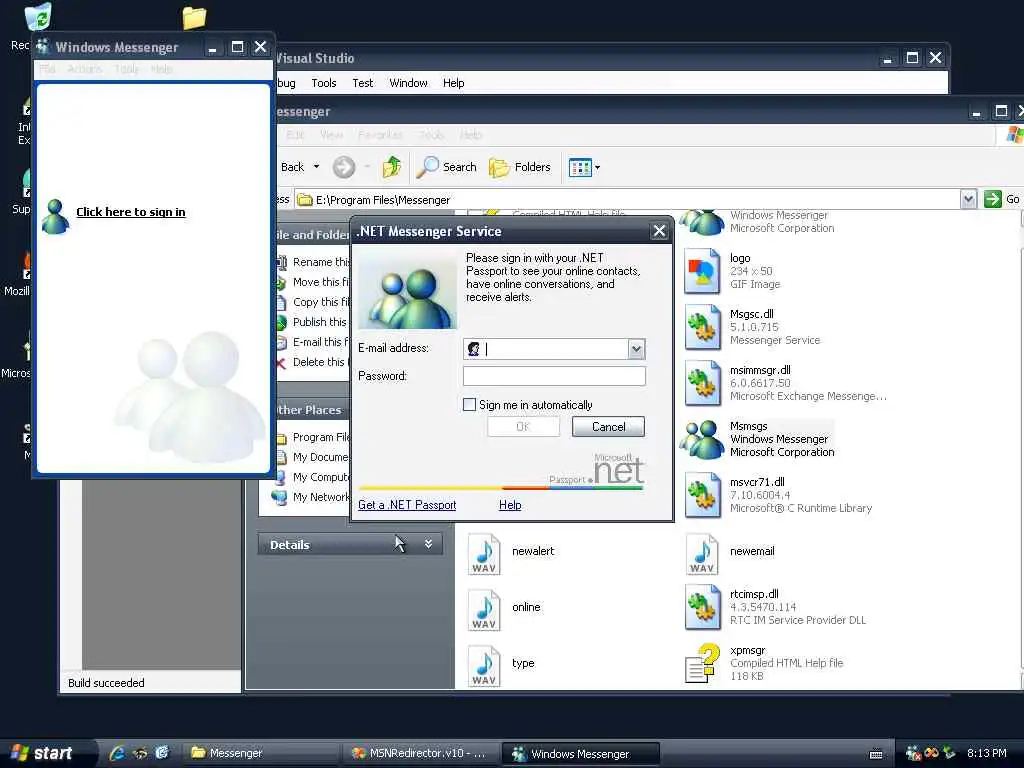Click the keyboard icon on the taskbar

tap(876, 754)
